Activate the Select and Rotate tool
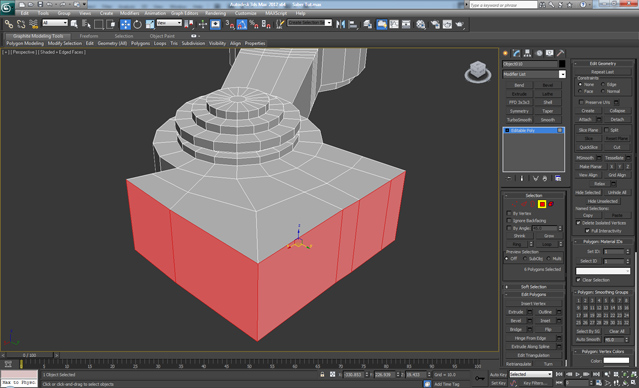 pos(137,24)
